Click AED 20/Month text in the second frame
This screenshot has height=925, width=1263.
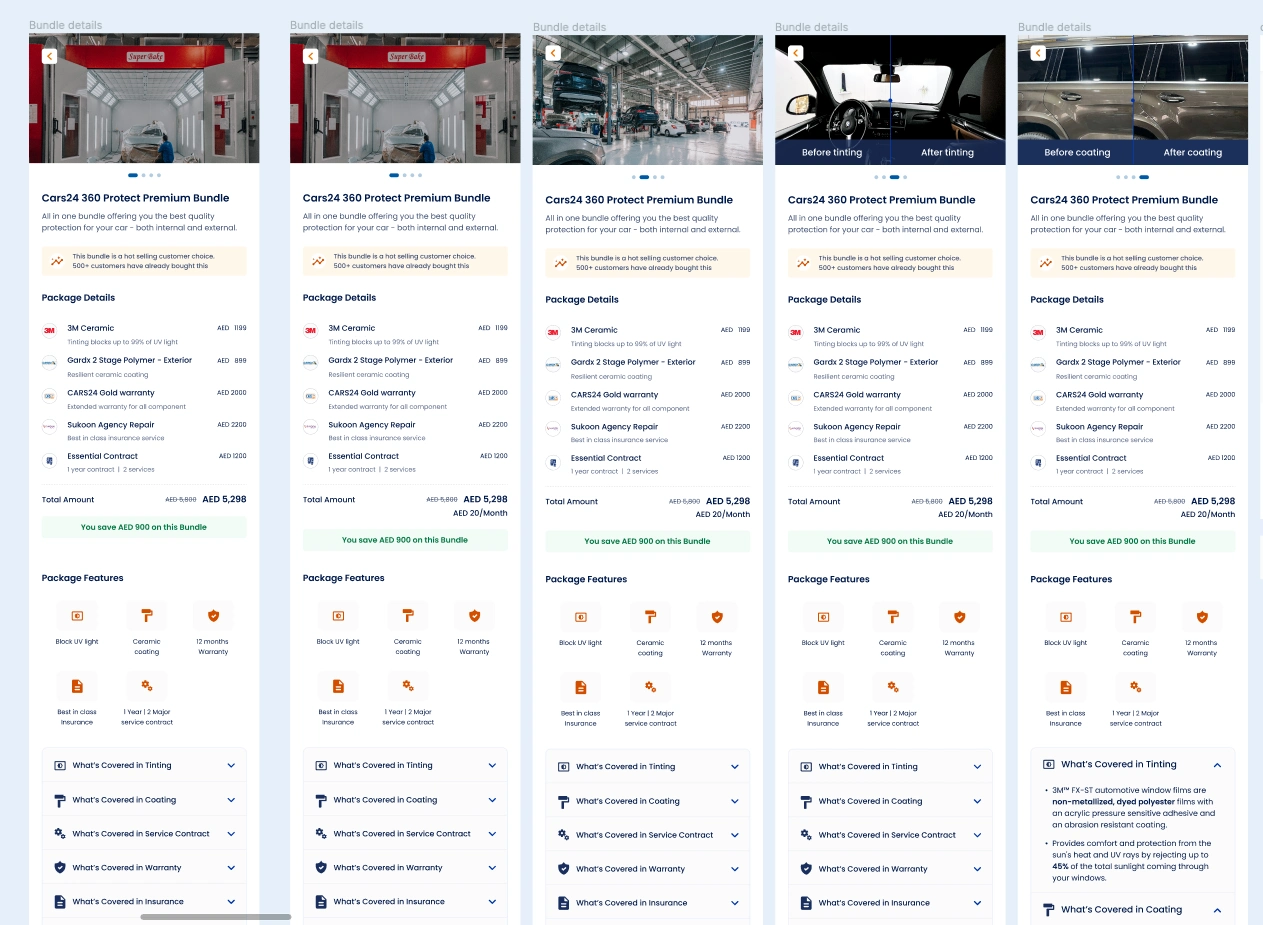(480, 513)
